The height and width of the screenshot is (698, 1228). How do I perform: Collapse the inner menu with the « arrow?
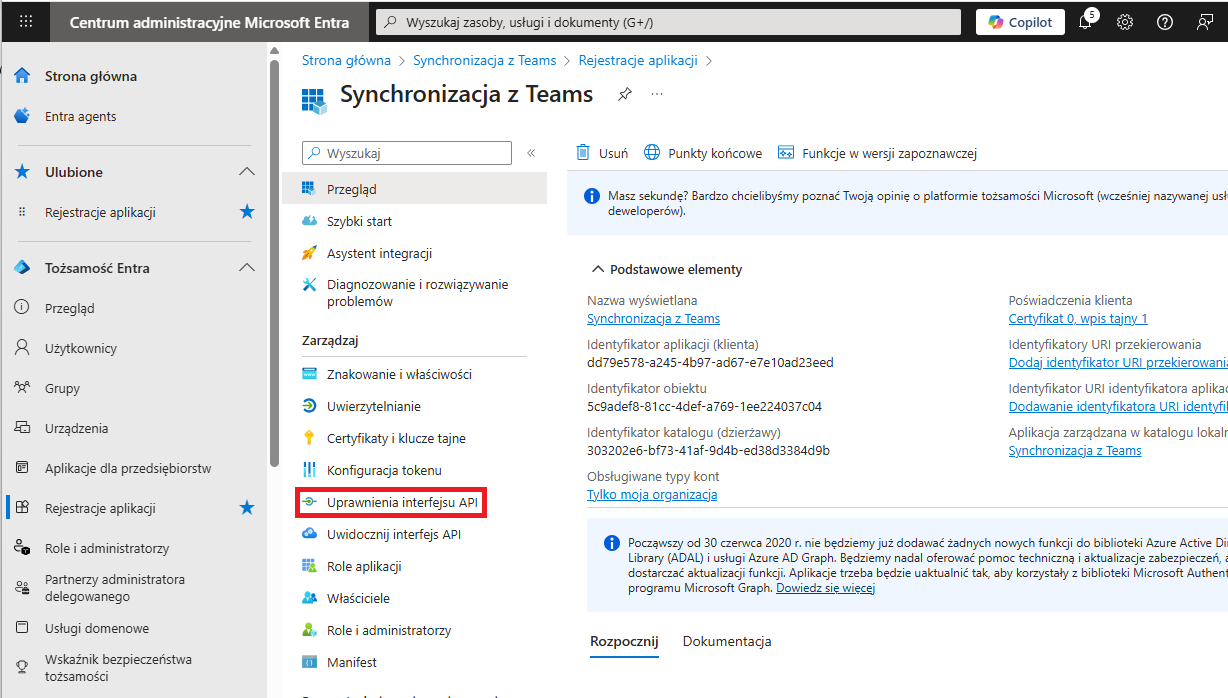[531, 153]
